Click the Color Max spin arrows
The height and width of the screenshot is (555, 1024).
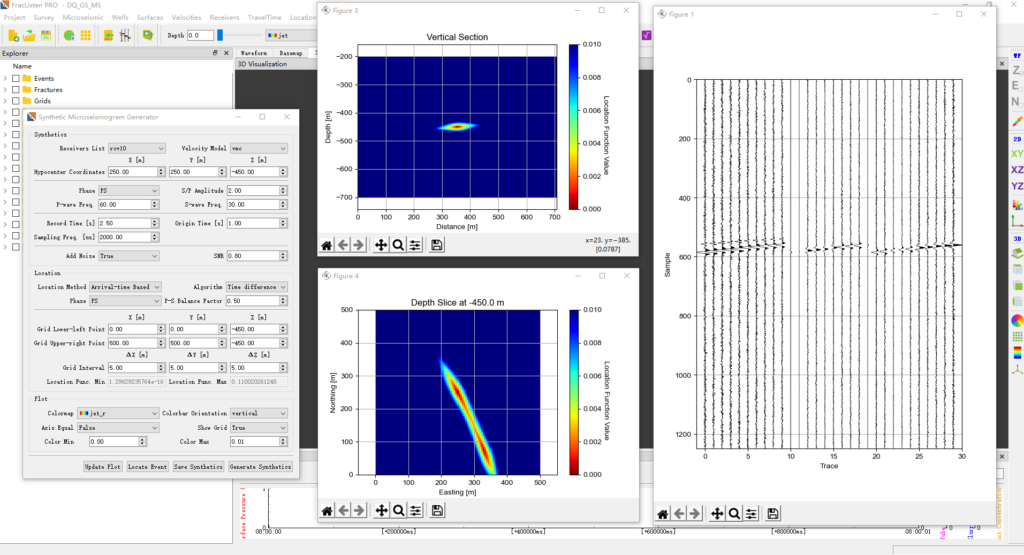(x=283, y=442)
